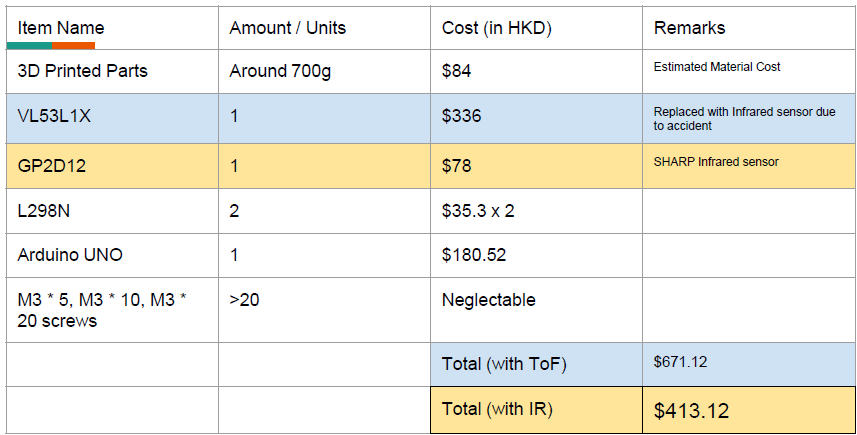This screenshot has height=435, width=857.
Task: Click the orange underline segment under Item Name
Action: pyautogui.click(x=75, y=46)
